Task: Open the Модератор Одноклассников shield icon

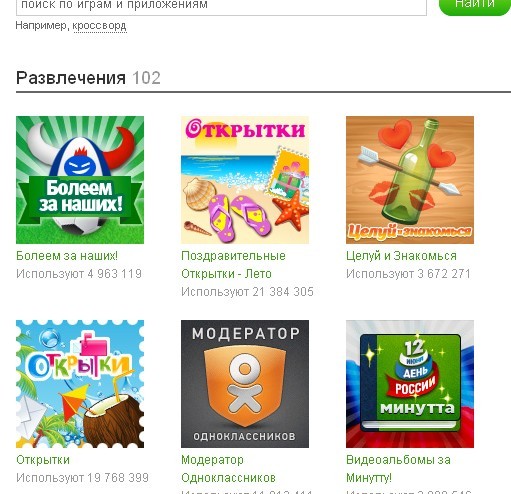Action: coord(245,384)
